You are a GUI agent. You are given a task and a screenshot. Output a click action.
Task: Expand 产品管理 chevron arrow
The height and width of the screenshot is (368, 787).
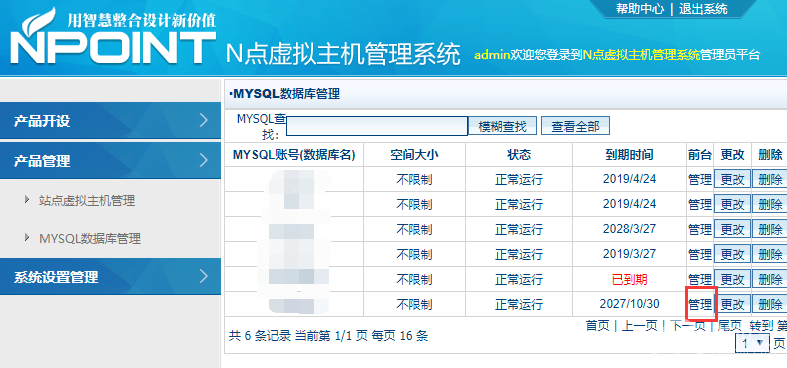point(203,161)
